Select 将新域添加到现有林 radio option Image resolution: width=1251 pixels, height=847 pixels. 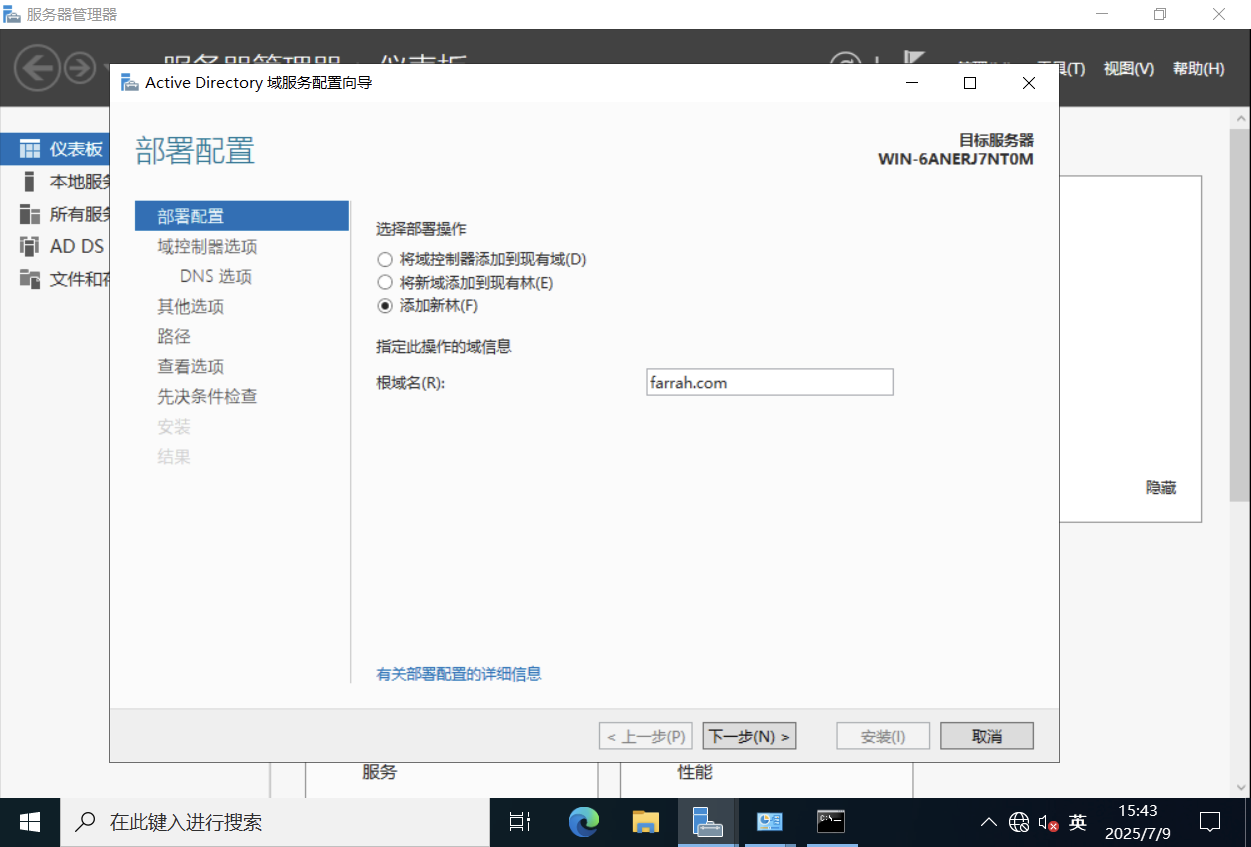pyautogui.click(x=385, y=283)
